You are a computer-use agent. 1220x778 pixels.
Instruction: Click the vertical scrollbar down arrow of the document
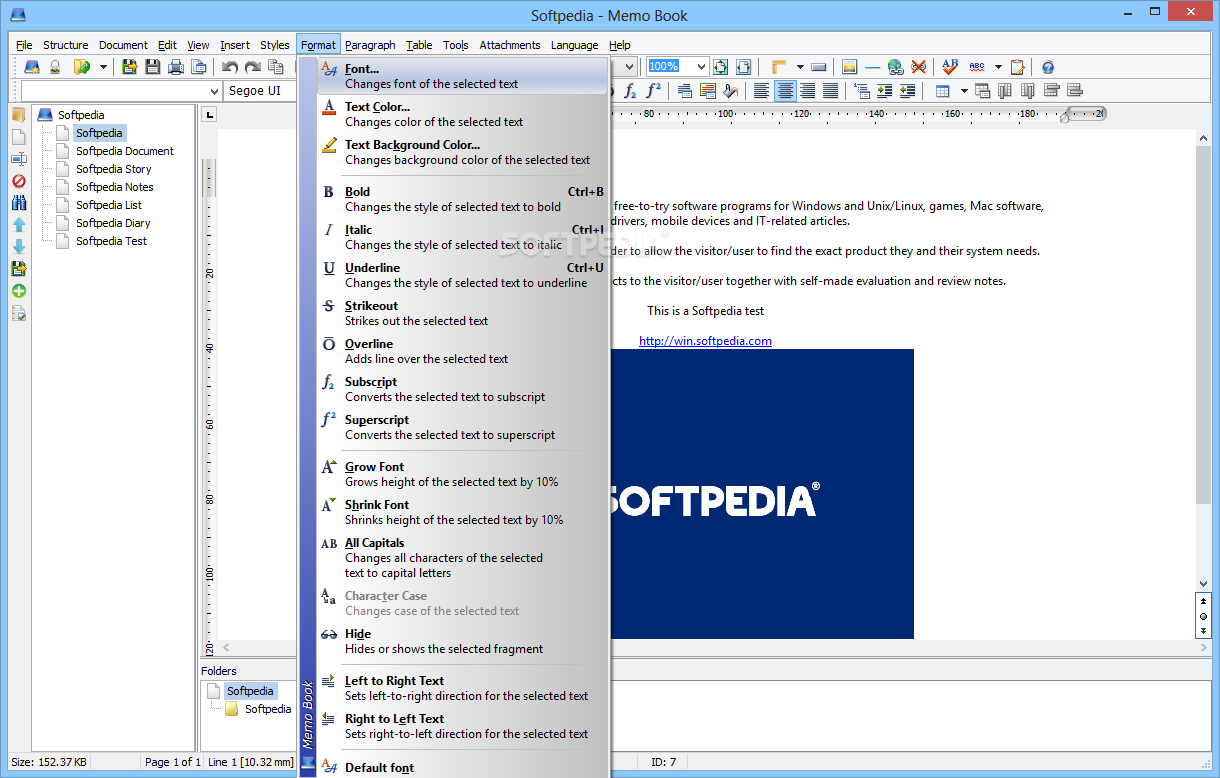[x=1204, y=583]
